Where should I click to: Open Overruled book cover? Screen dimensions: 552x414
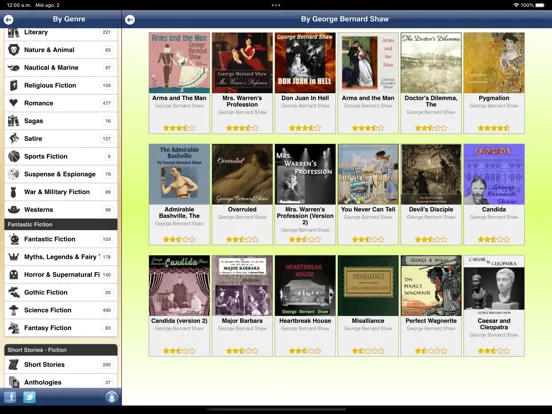pos(242,174)
